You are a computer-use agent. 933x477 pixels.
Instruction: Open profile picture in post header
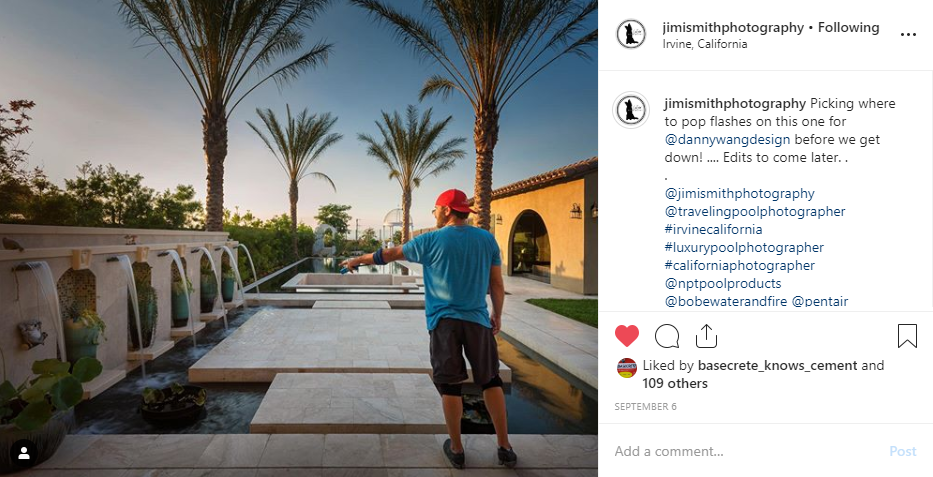(631, 34)
